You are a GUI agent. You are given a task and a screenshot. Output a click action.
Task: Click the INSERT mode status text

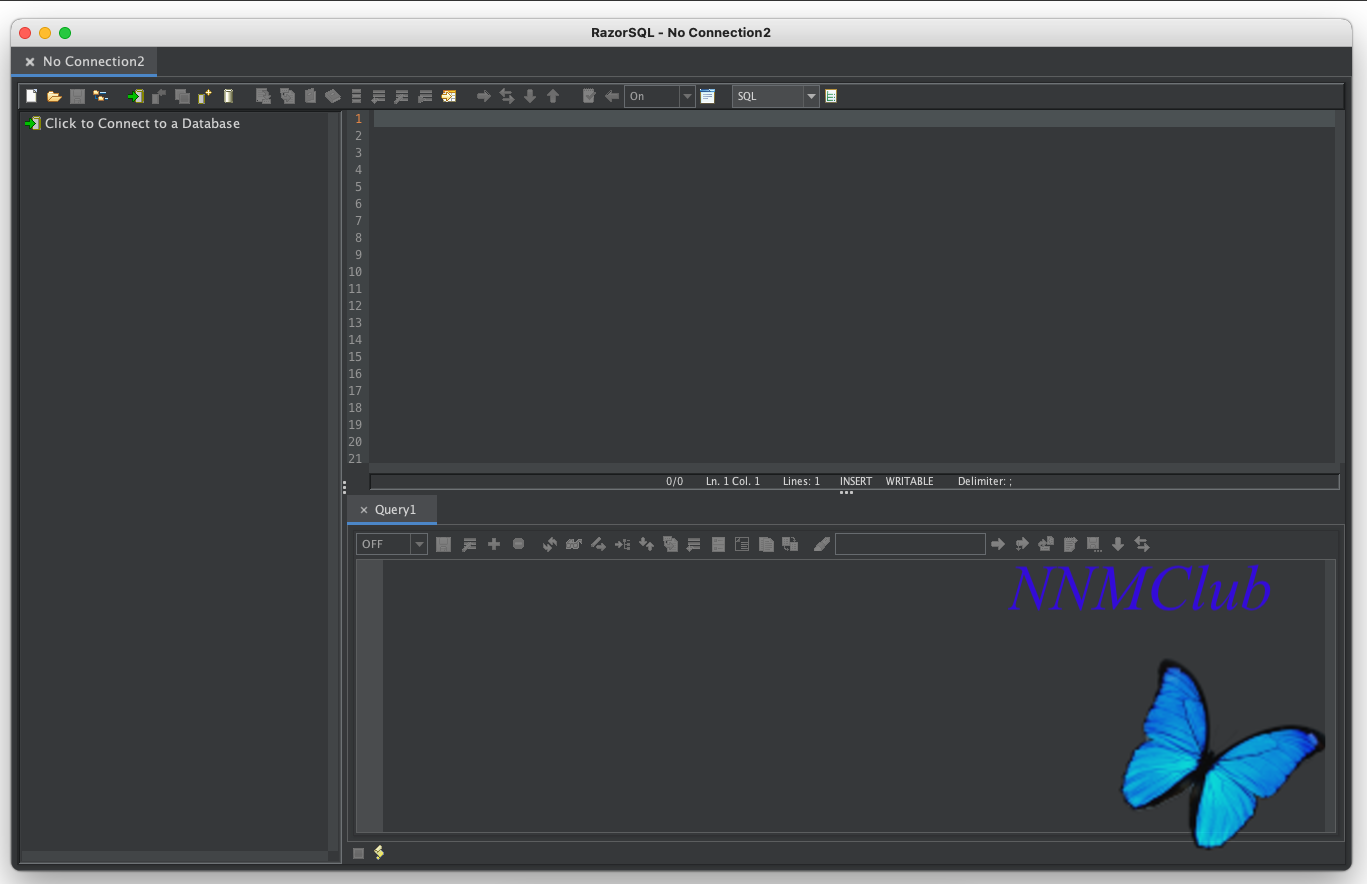click(x=856, y=481)
